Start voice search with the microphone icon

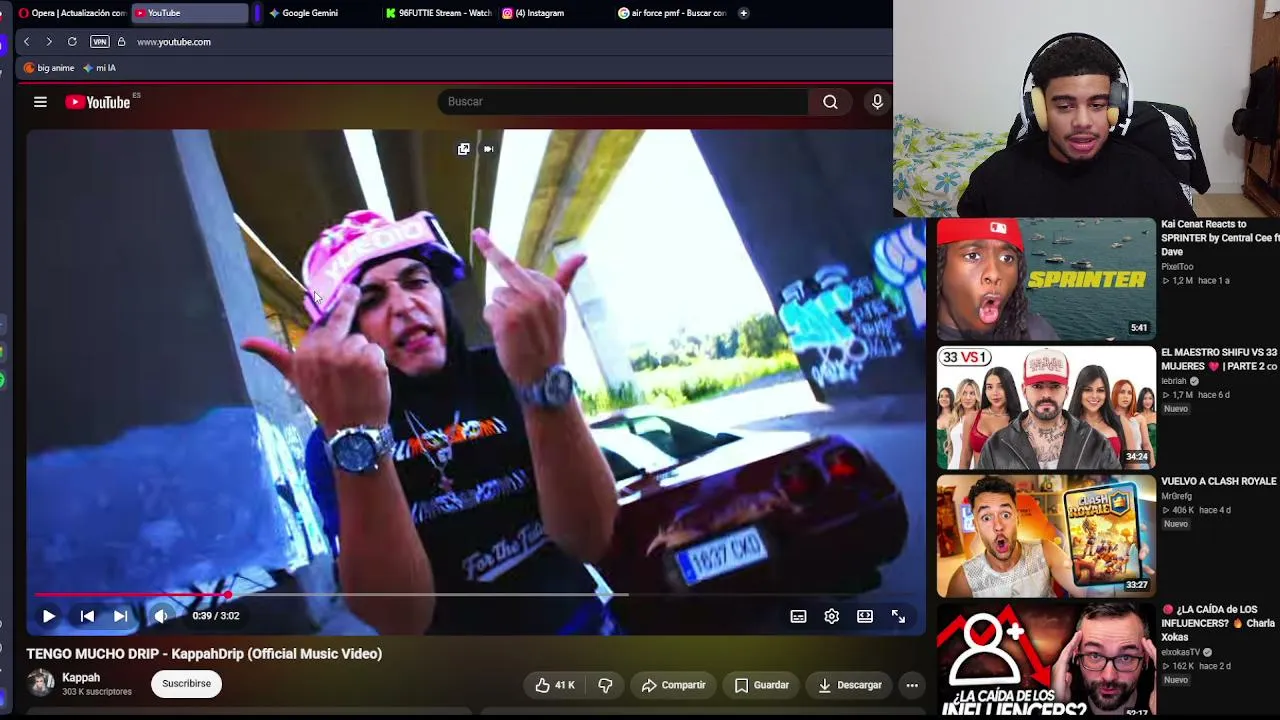point(877,102)
